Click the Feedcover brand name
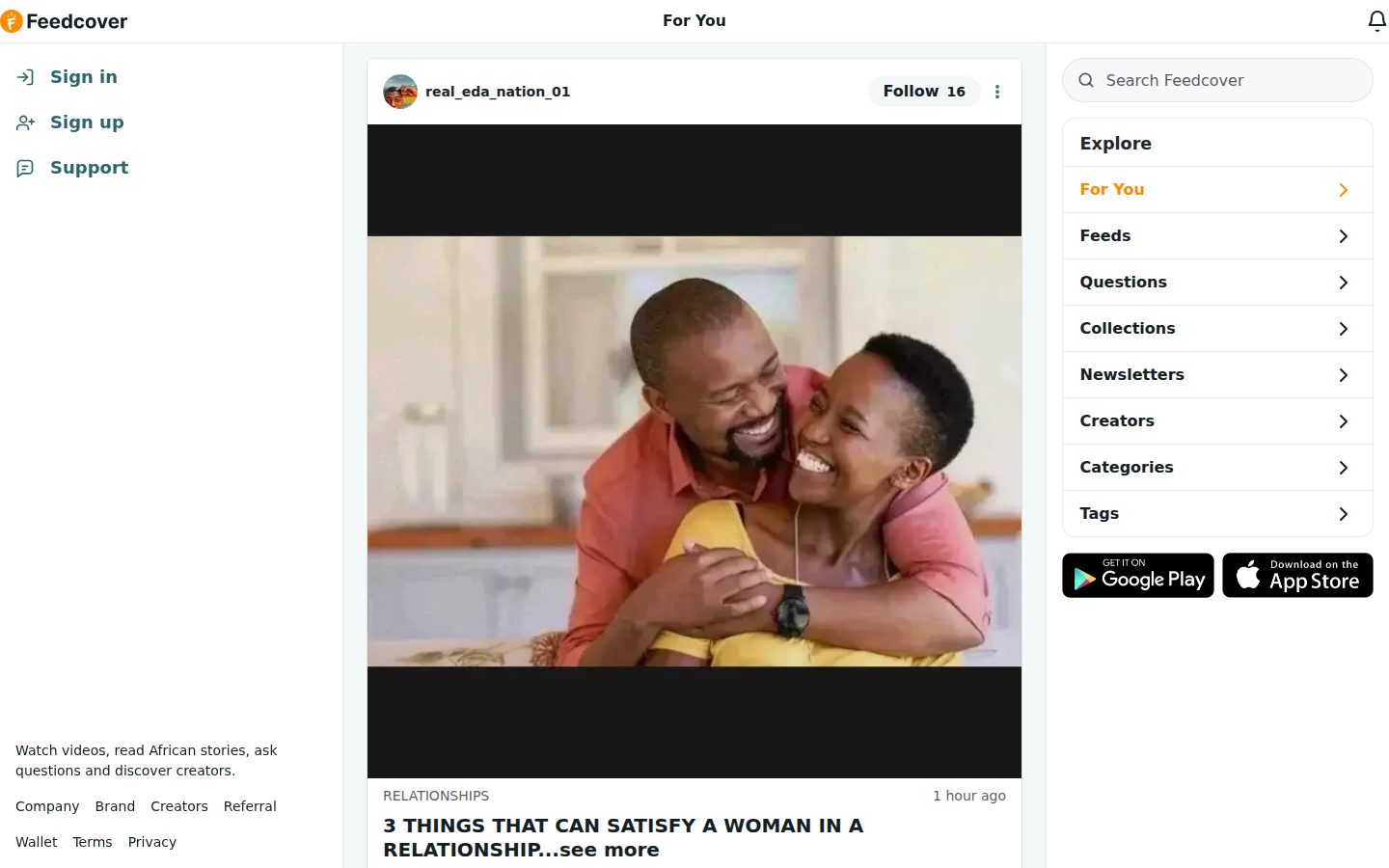The height and width of the screenshot is (868, 1389). click(x=77, y=21)
